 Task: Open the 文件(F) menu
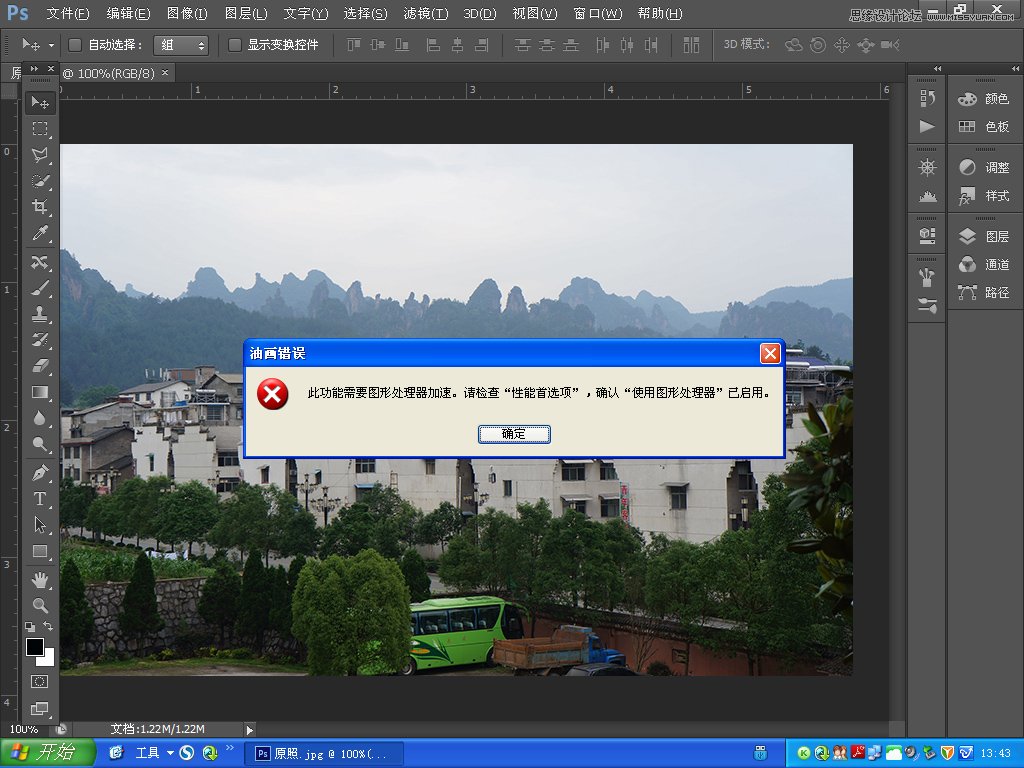68,13
